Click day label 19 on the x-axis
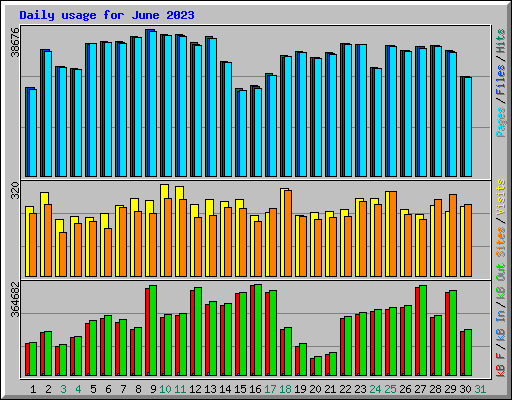This screenshot has height=400, width=512. [300, 389]
